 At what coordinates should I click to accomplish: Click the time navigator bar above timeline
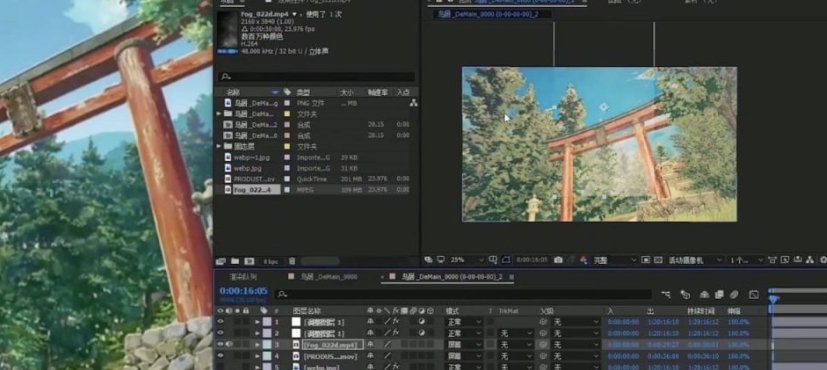797,290
